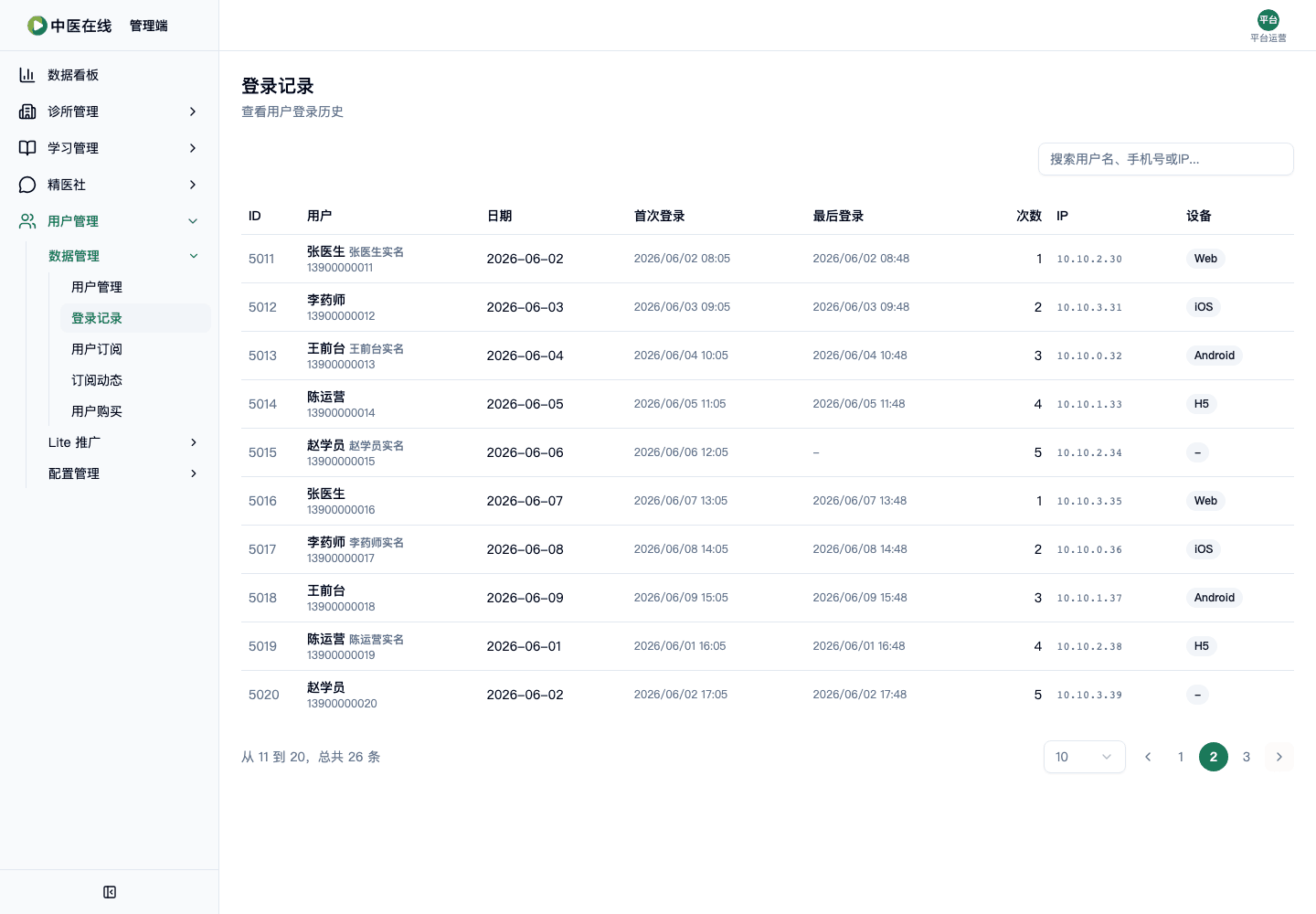
Task: Expand the 精医社 chevron
Action: click(193, 185)
